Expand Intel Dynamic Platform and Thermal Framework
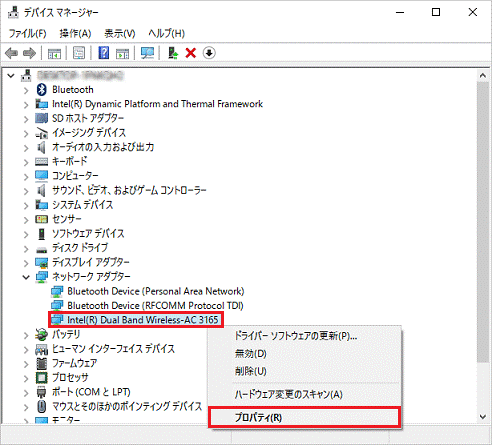 pos(26,104)
